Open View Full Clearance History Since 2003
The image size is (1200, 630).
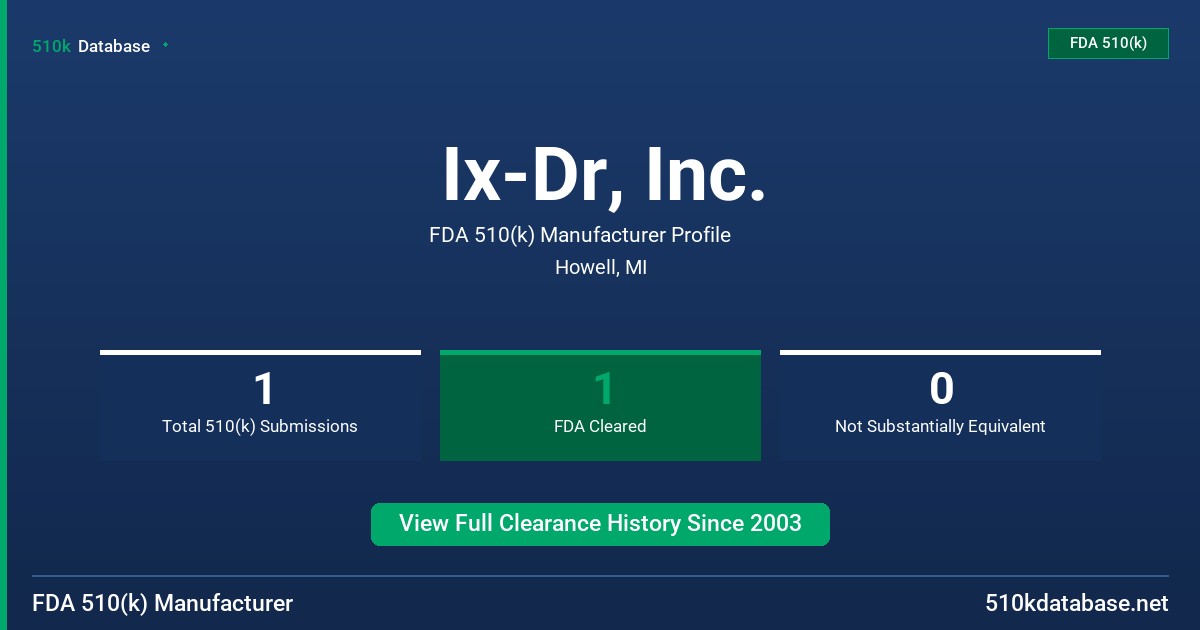pos(600,524)
